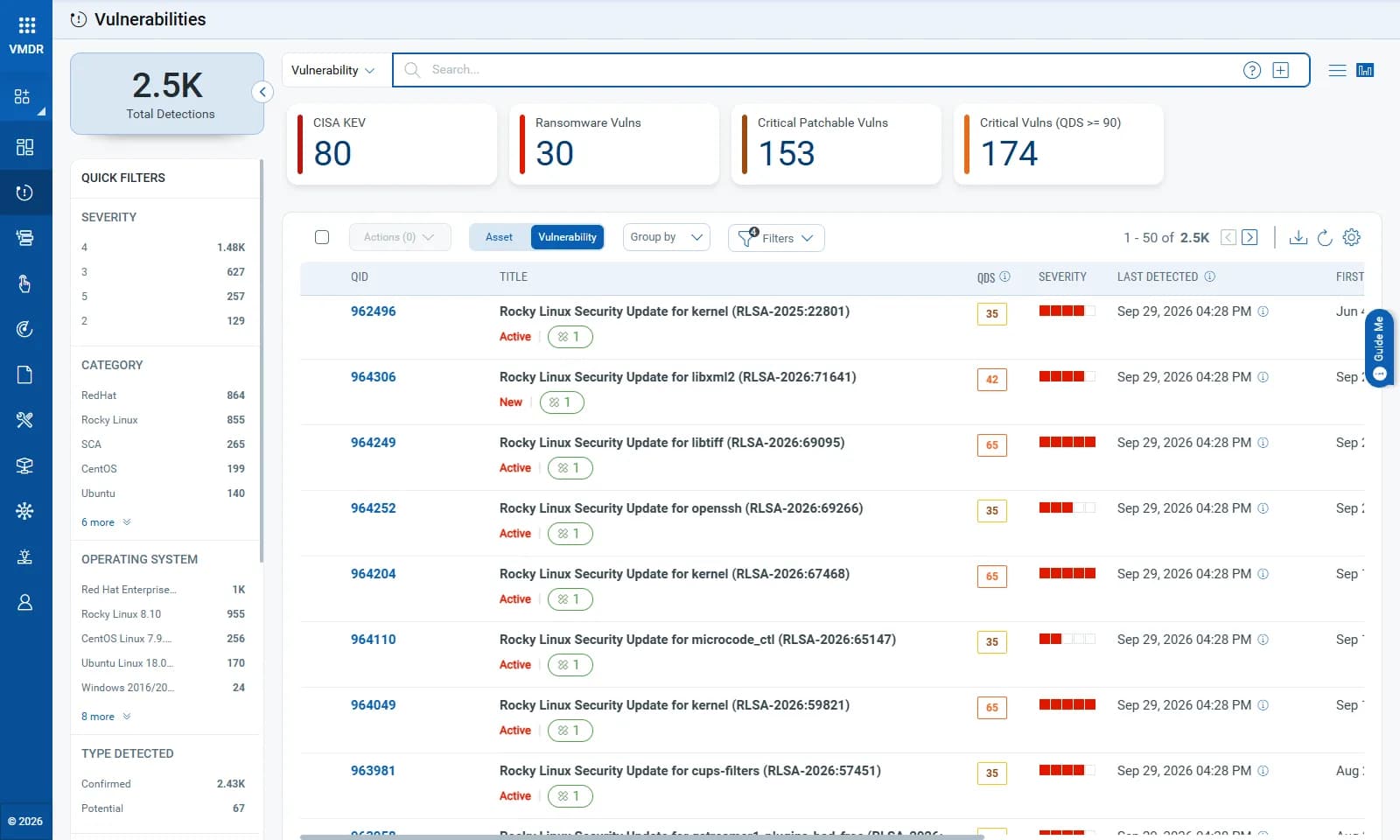Open the Filters dropdown
1400x840 pixels.
pos(776,238)
